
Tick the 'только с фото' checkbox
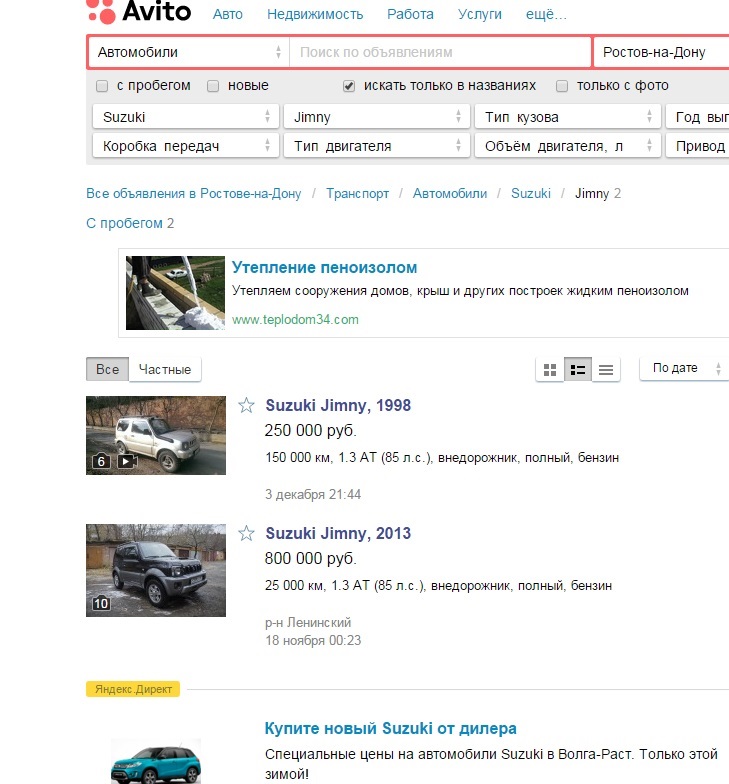562,86
